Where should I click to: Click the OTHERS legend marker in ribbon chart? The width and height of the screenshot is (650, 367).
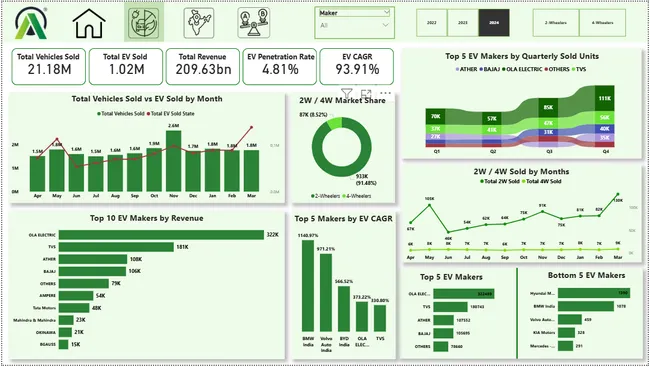tap(546, 69)
